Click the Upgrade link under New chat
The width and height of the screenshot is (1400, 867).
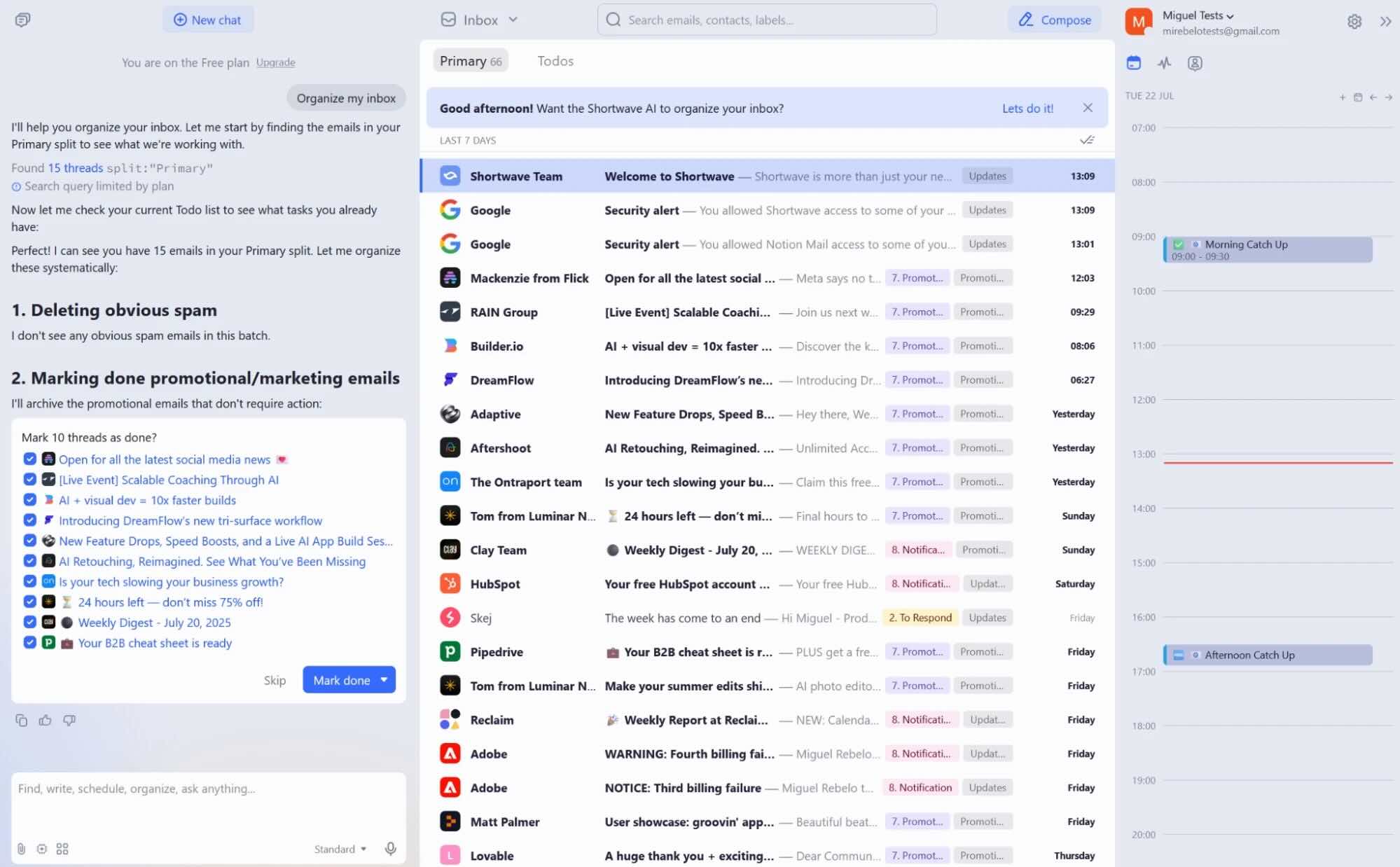[x=275, y=62]
